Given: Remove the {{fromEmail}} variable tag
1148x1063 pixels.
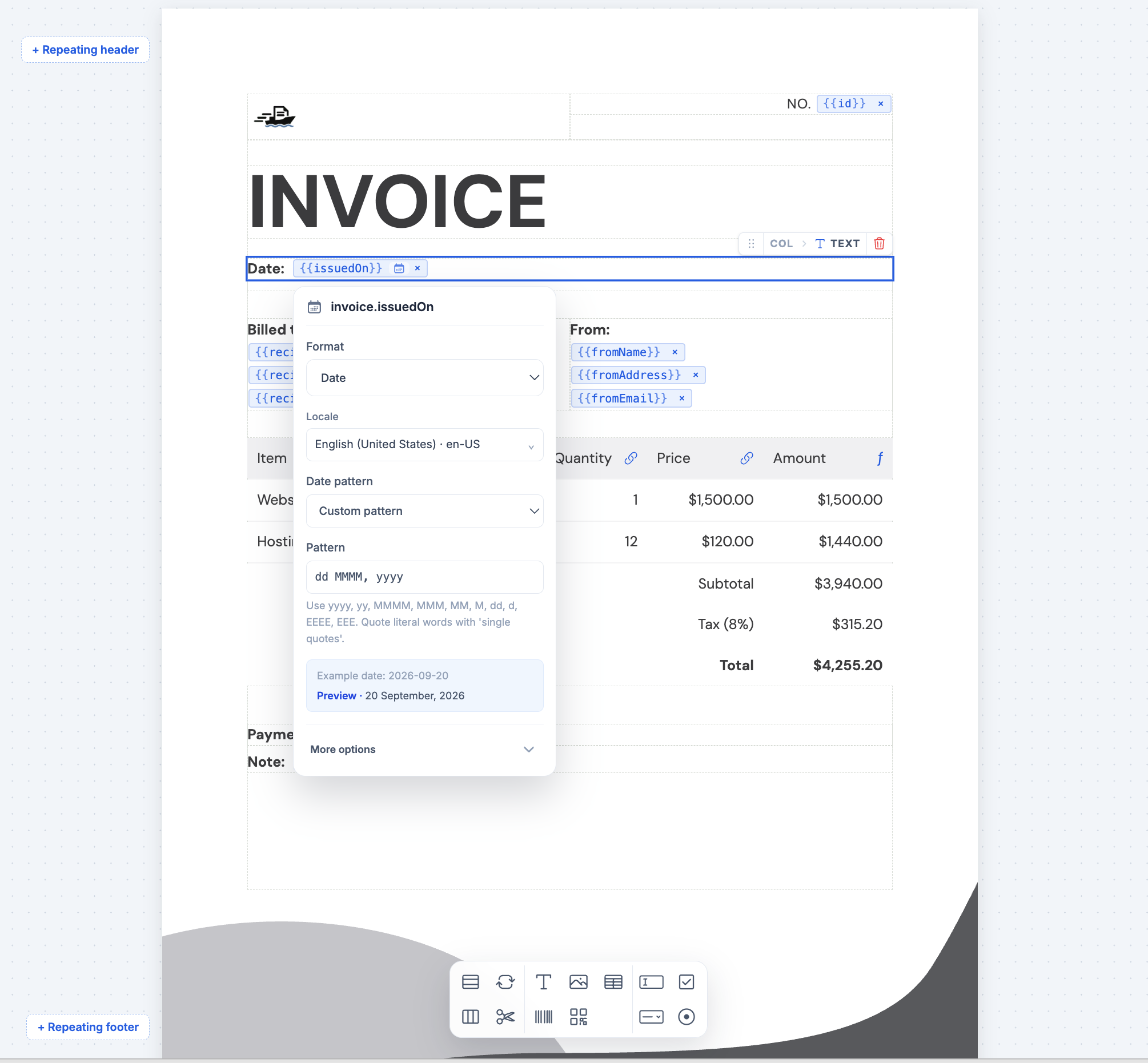Looking at the screenshot, I should (x=682, y=398).
